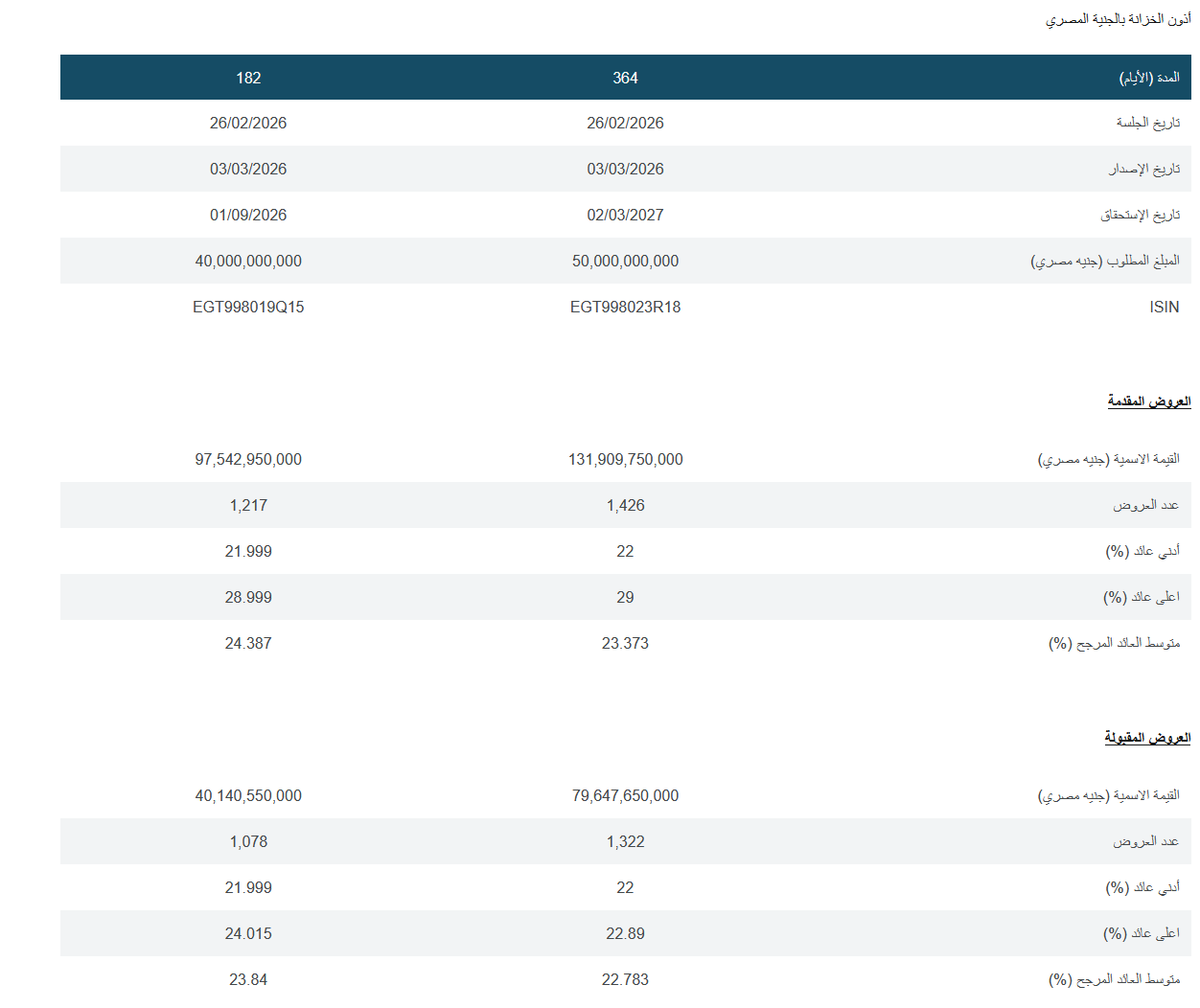The image size is (1200, 1008).
Task: Click maturity date 02/03/2027
Action: coord(625,215)
